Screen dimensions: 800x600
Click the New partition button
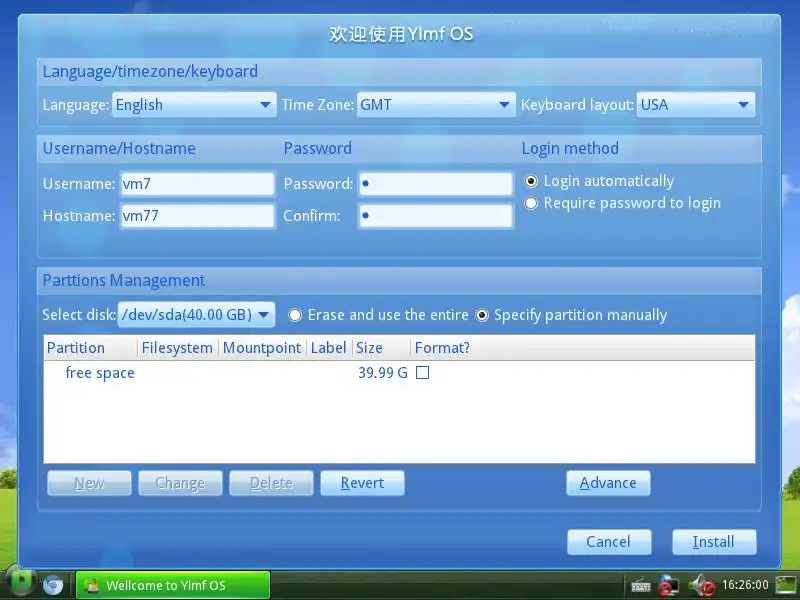coord(89,483)
